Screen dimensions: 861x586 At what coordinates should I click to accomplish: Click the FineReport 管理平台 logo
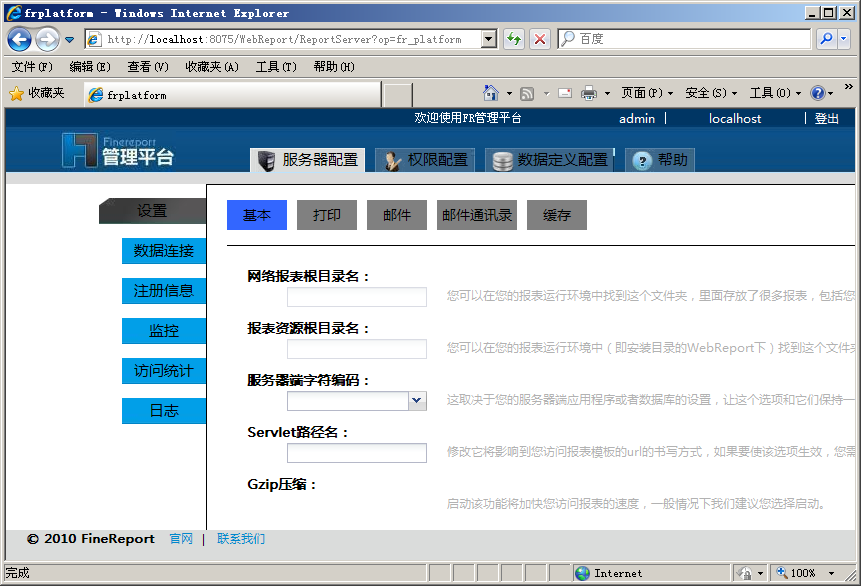click(x=118, y=150)
